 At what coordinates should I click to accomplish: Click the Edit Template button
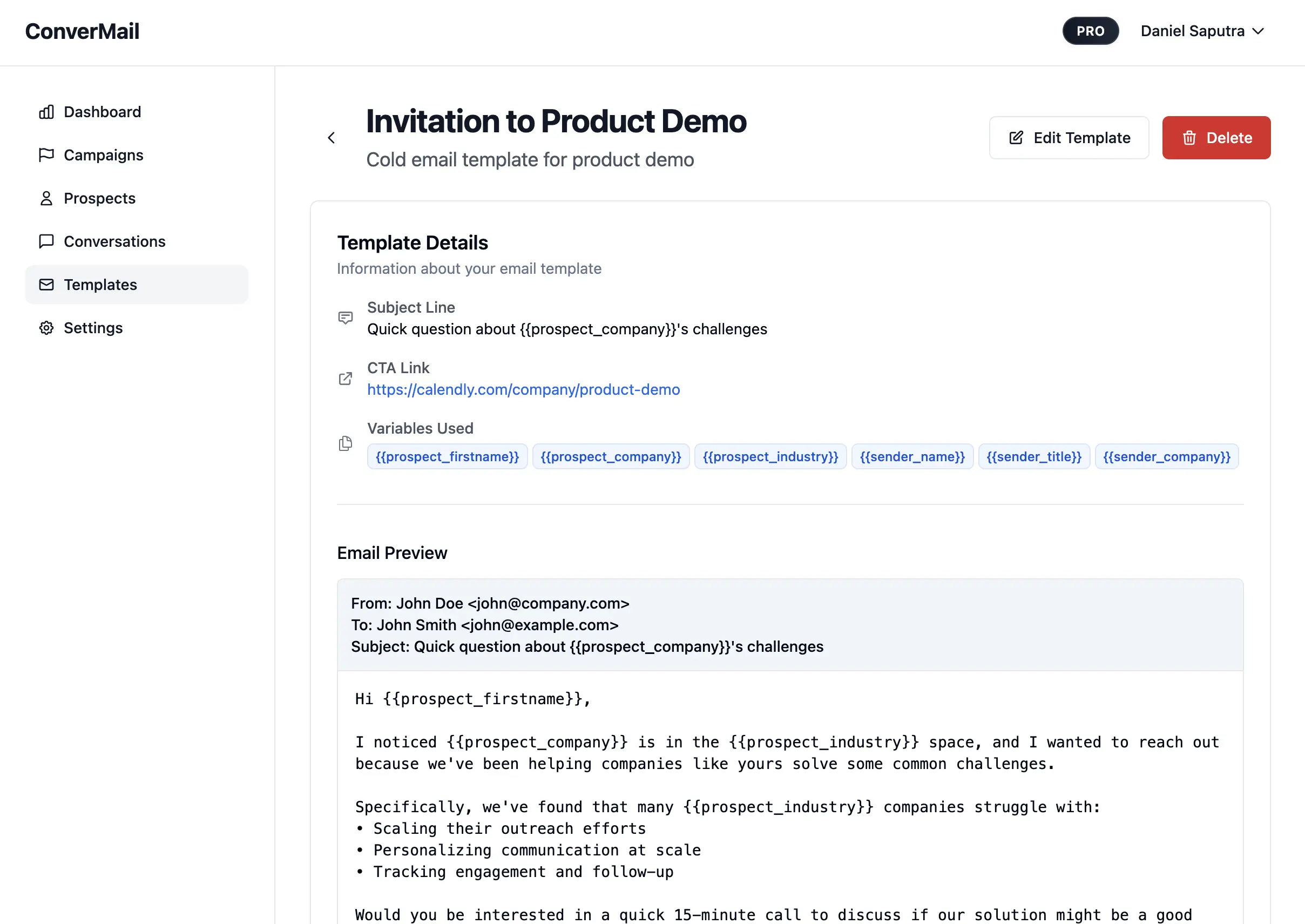(1069, 138)
